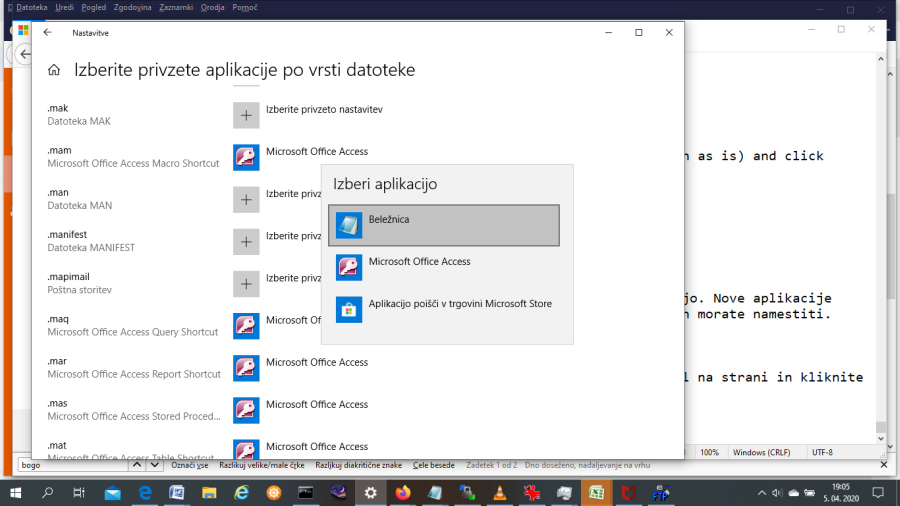Open the Zaznamki menu
The height and width of the screenshot is (506, 900).
[176, 8]
